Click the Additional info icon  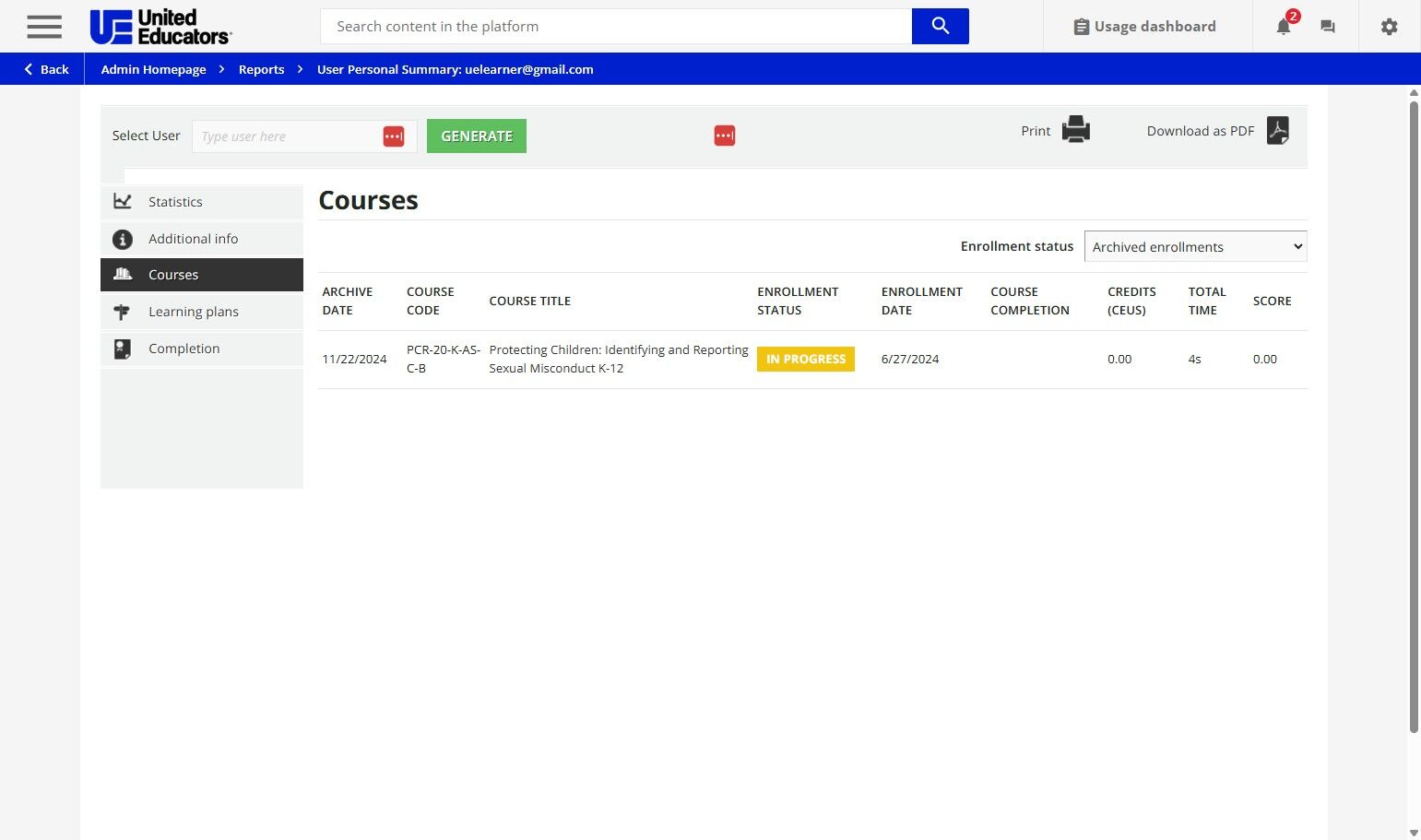[x=123, y=238]
